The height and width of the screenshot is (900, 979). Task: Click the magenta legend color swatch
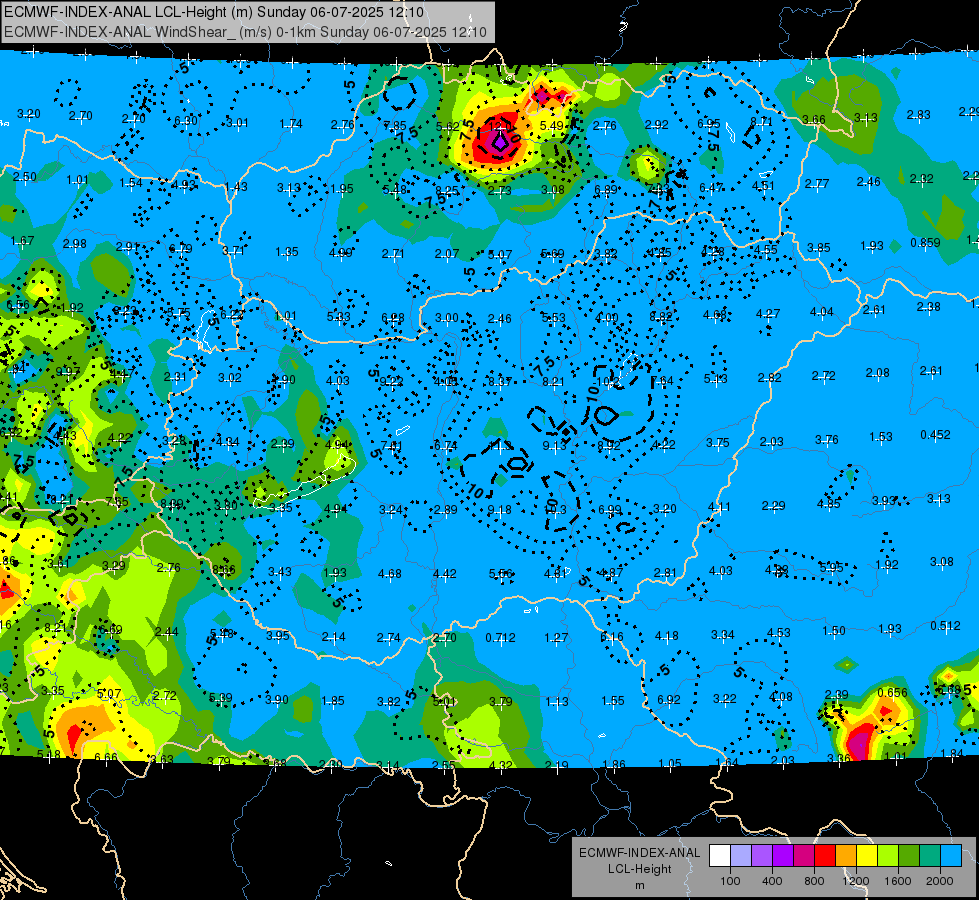[x=804, y=856]
